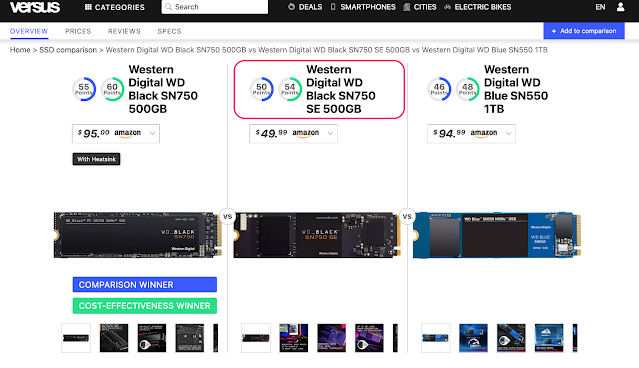The height and width of the screenshot is (368, 639).
Task: Open the Electric Bikes link
Action: [x=477, y=7]
